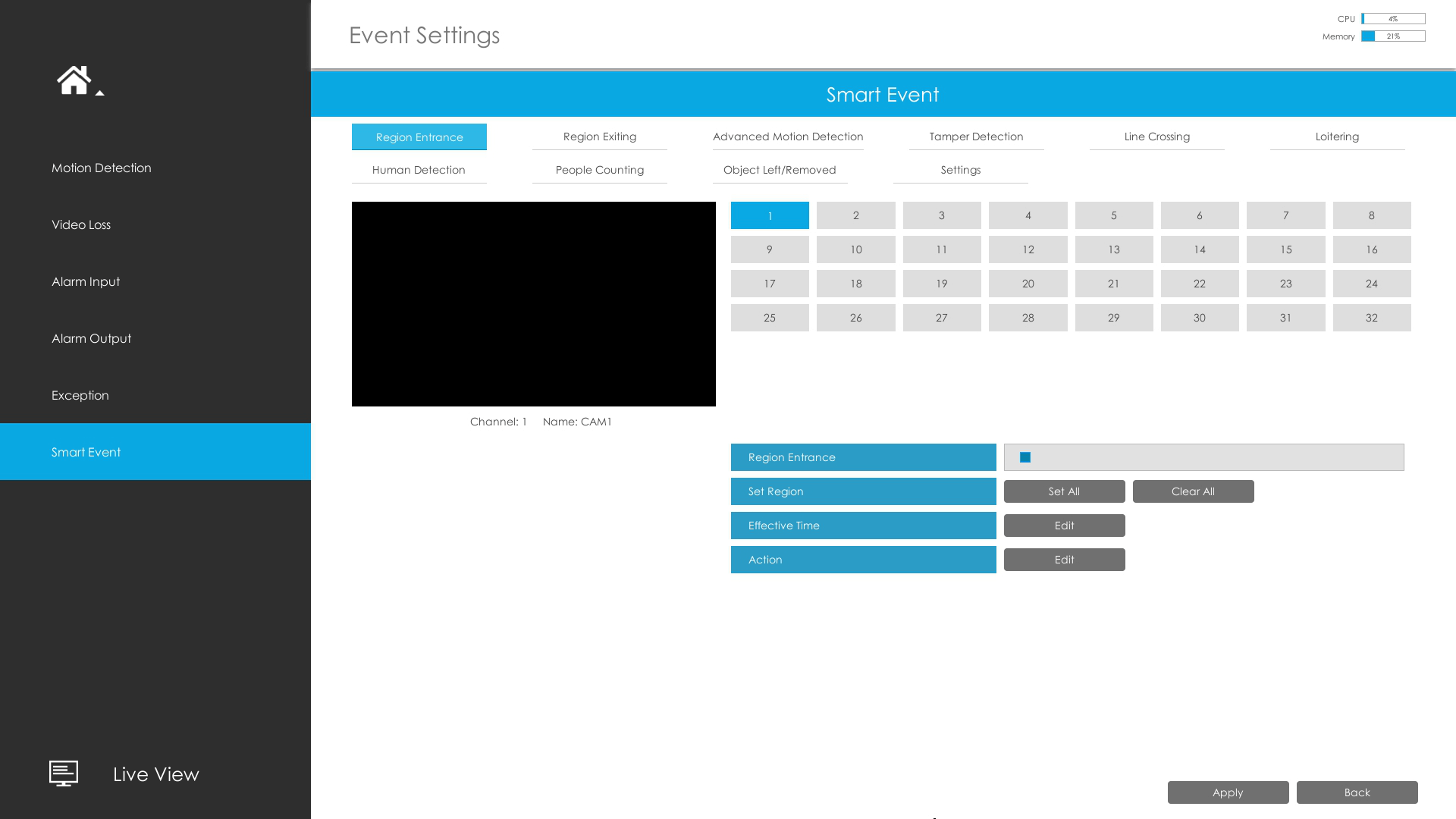1456x819 pixels.
Task: Toggle the Region Entrance enable checkbox
Action: (1025, 457)
